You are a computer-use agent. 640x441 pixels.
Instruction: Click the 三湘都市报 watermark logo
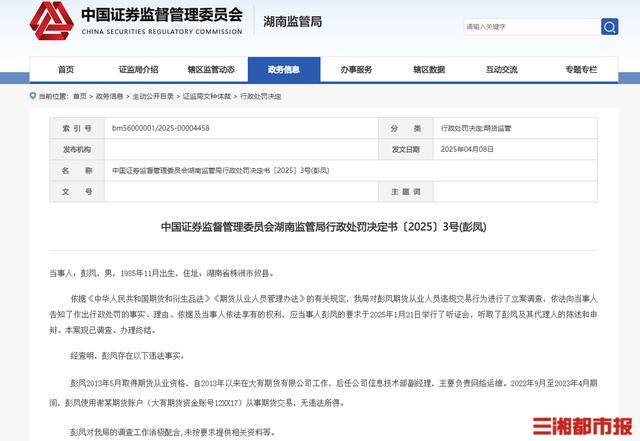(x=580, y=424)
